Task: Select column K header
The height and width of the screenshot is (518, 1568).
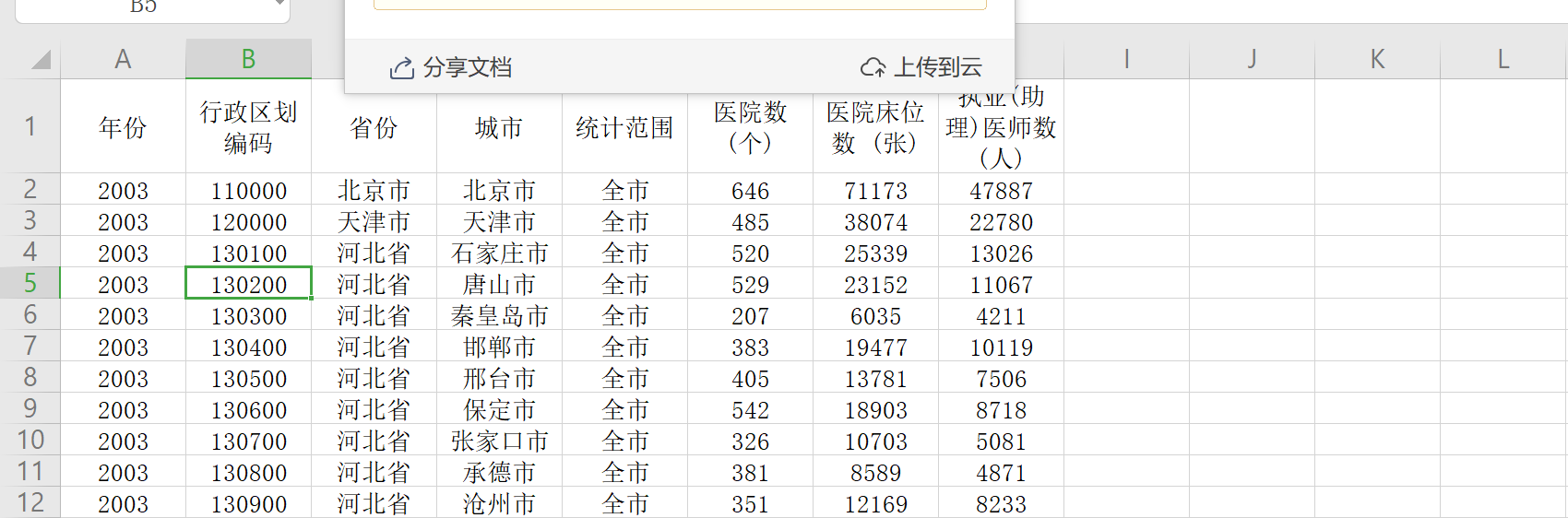Action: tap(1377, 60)
